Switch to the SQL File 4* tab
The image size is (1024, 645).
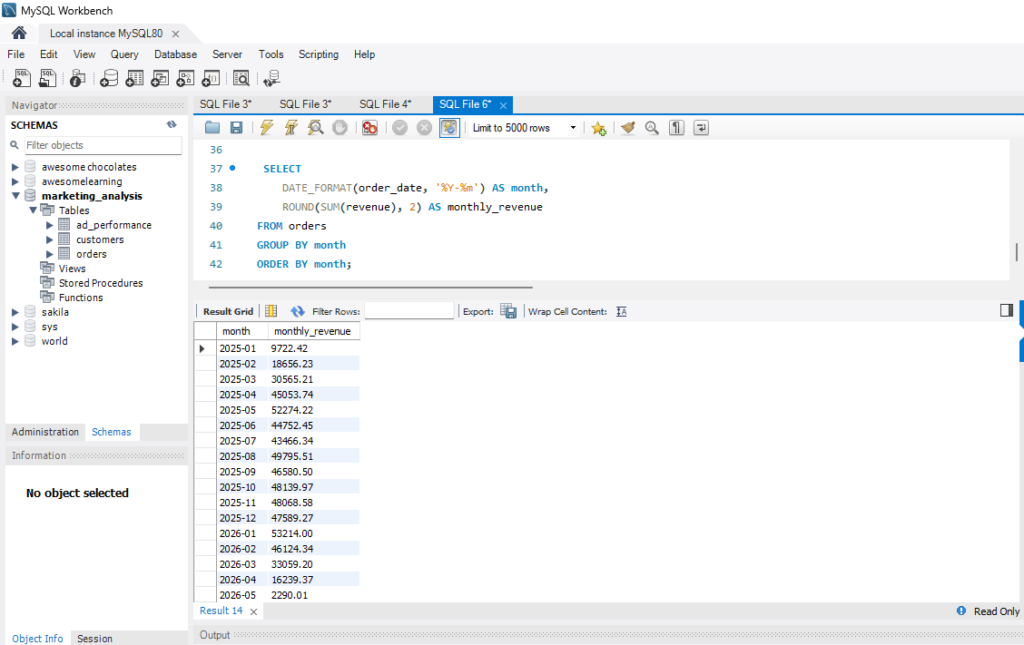click(385, 104)
